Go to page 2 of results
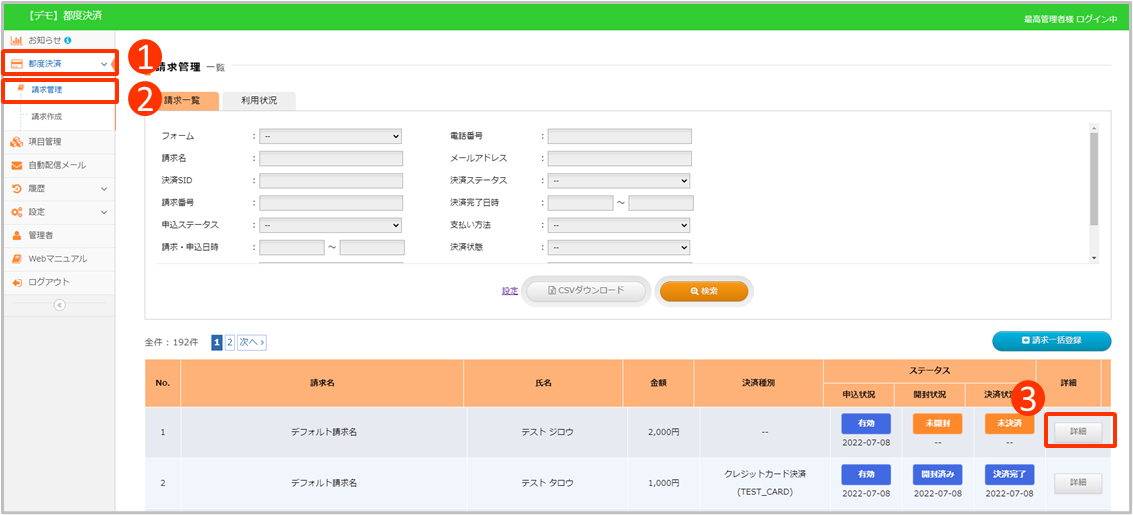1133x515 pixels. coord(230,342)
